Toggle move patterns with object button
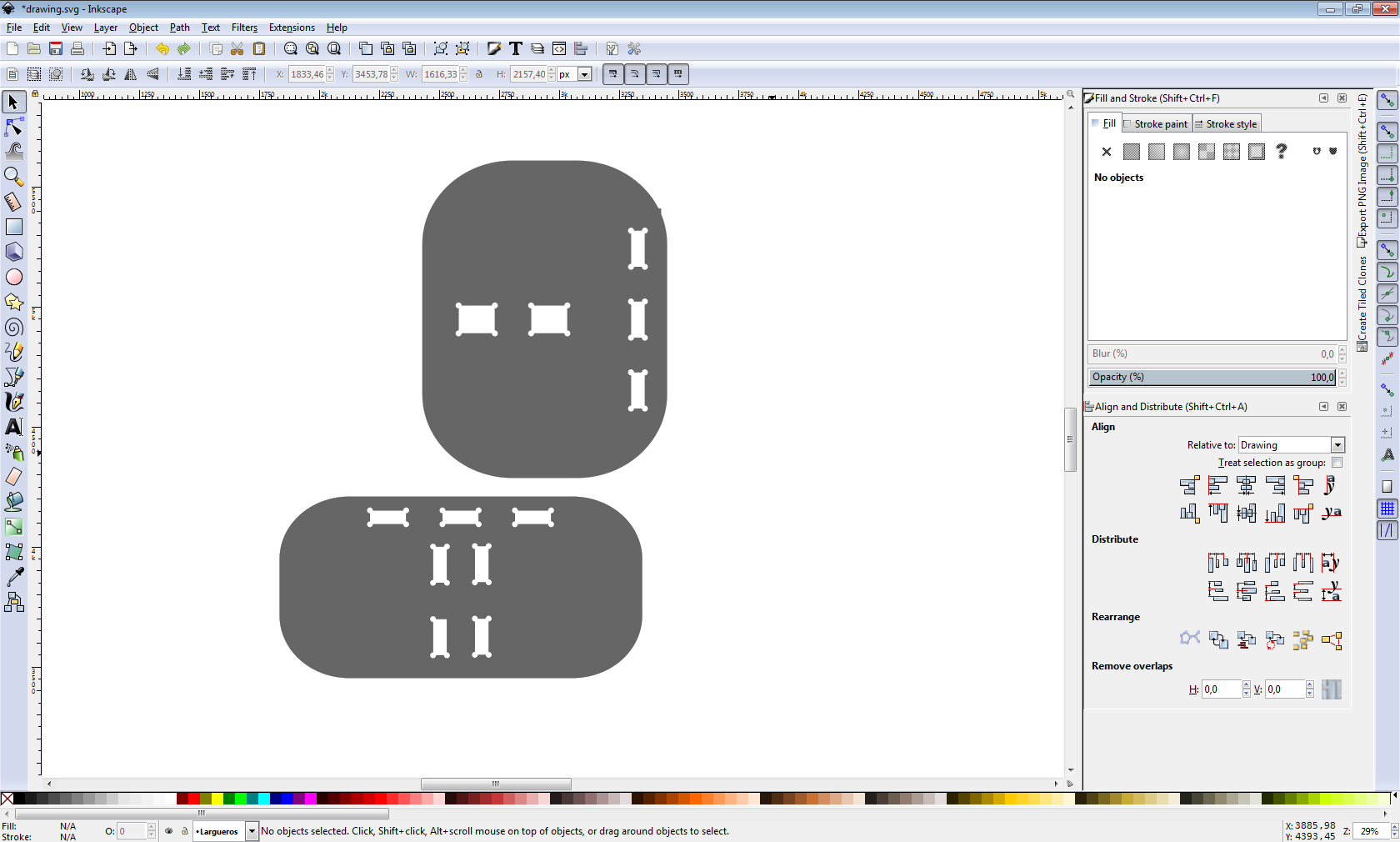This screenshot has width=1400, height=842. click(x=678, y=74)
